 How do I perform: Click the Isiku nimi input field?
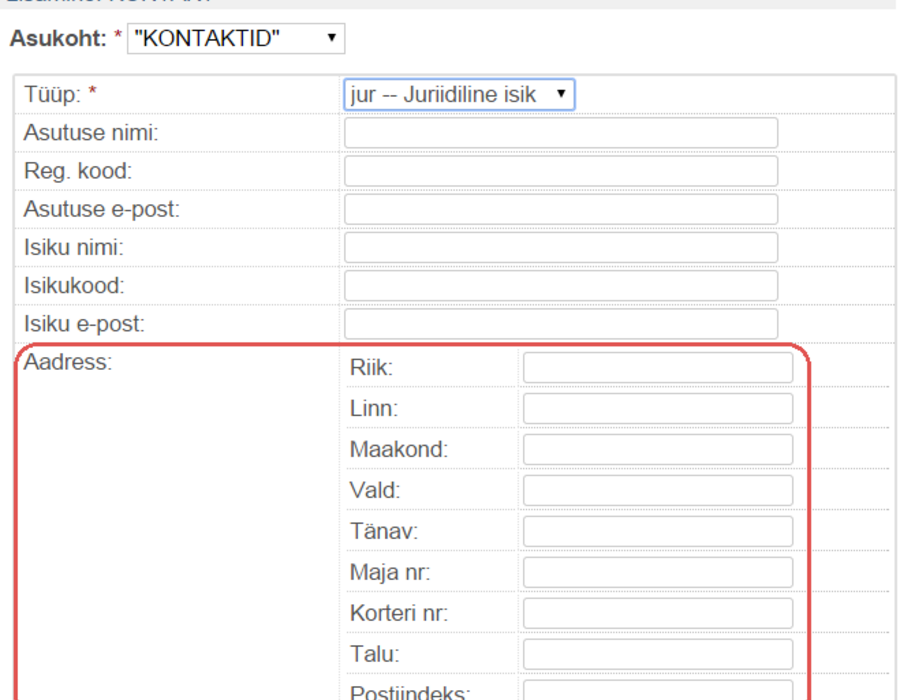(561, 247)
